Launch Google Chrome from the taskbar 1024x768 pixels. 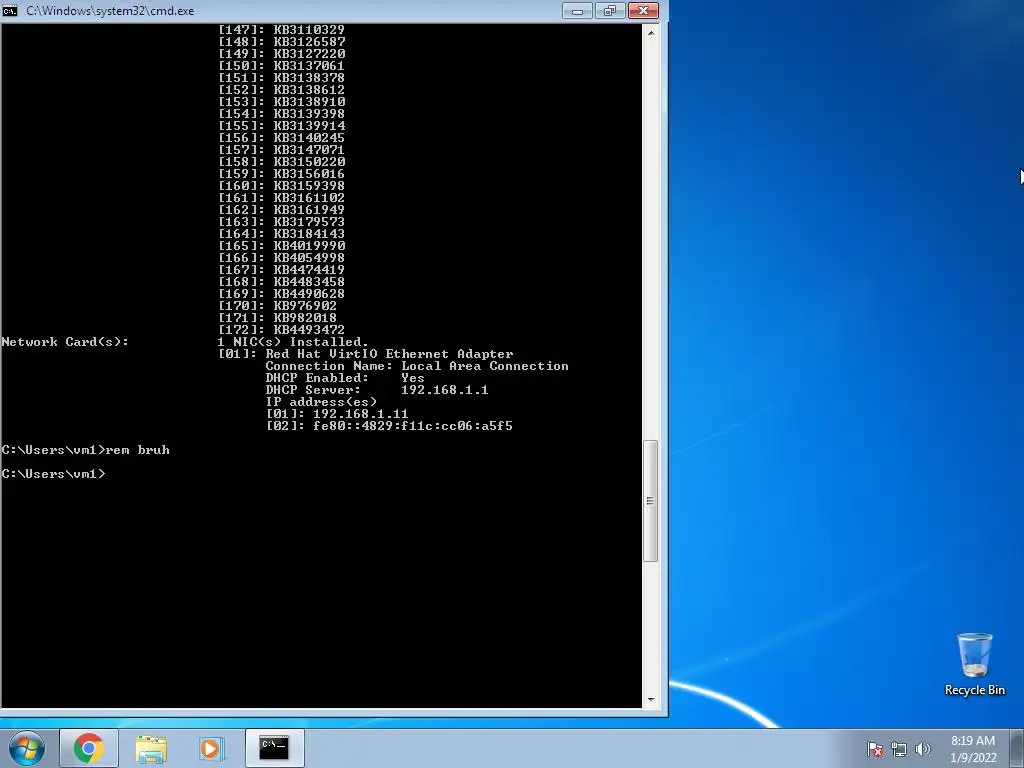click(89, 748)
